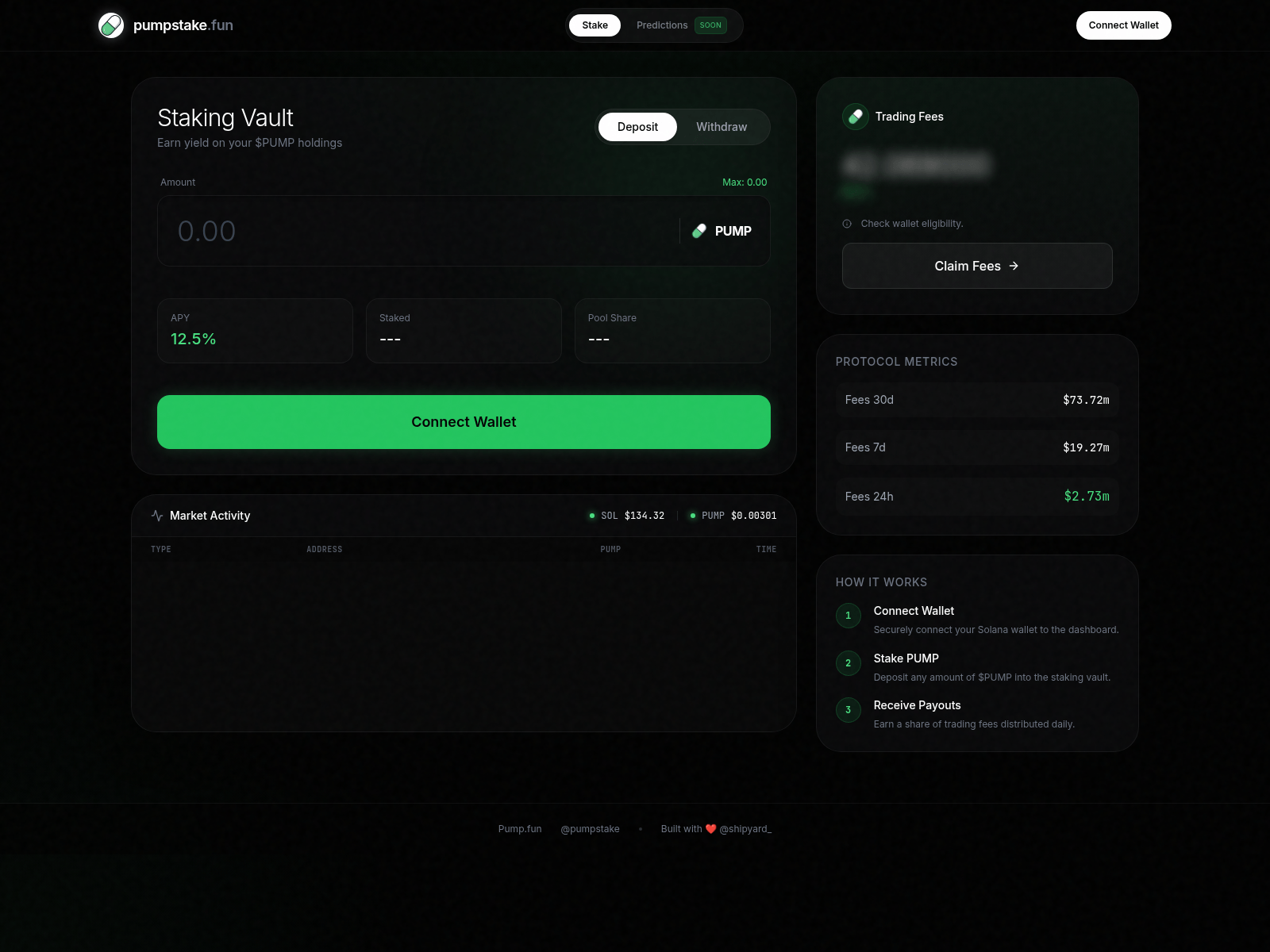Click 'Earn a share of trading fees' description
Image resolution: width=1270 pixels, height=952 pixels.
coord(975,724)
